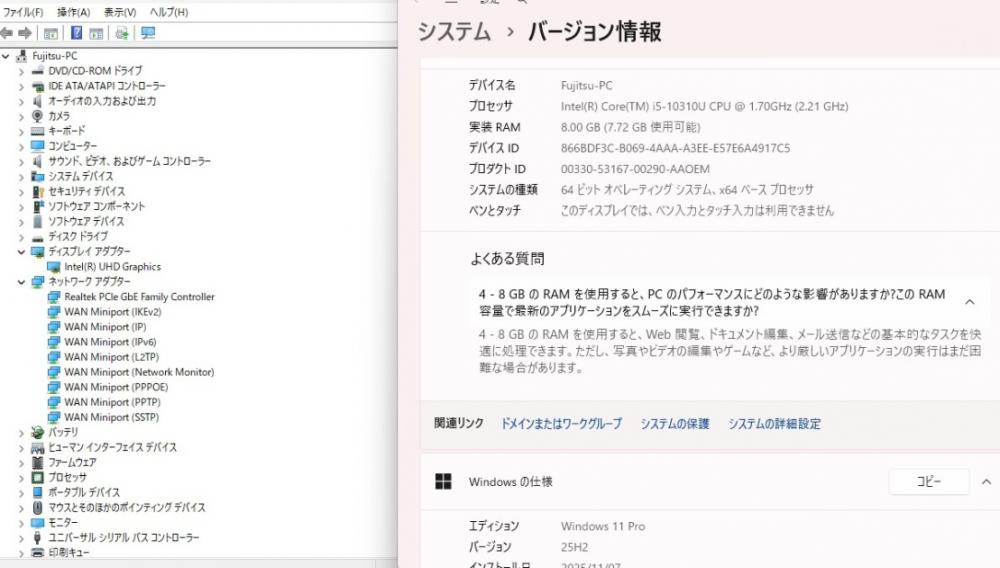The height and width of the screenshot is (568, 1000).
Task: Select the オーディオの入力および出力 speaker icon
Action: [38, 101]
